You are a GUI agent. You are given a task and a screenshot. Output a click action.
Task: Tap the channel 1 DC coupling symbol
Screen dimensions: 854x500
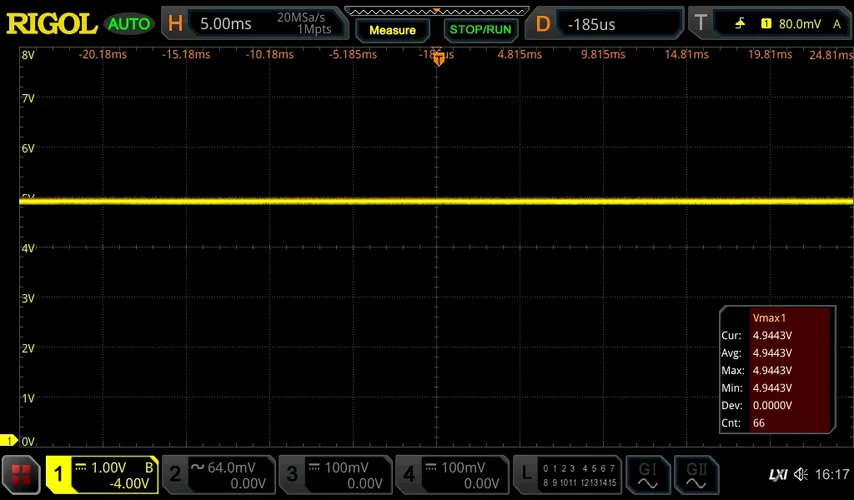tap(81, 467)
